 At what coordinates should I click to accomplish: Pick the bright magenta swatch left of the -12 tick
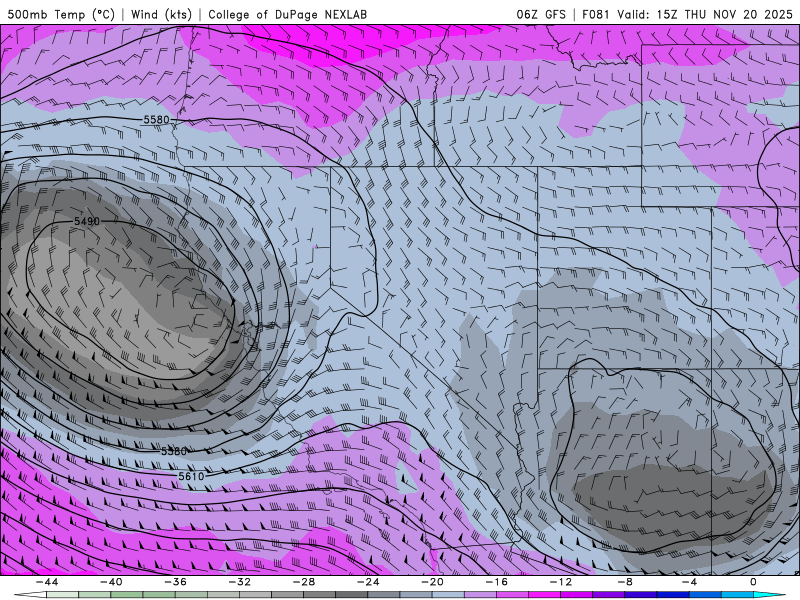(x=544, y=595)
